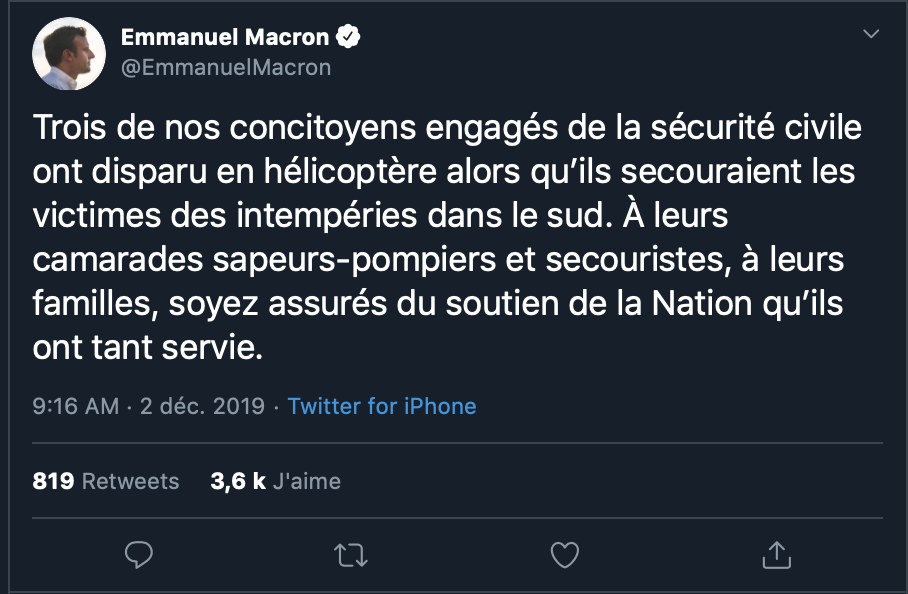The width and height of the screenshot is (908, 594).
Task: Click the 9:16 AM timestamp
Action: (x=75, y=406)
